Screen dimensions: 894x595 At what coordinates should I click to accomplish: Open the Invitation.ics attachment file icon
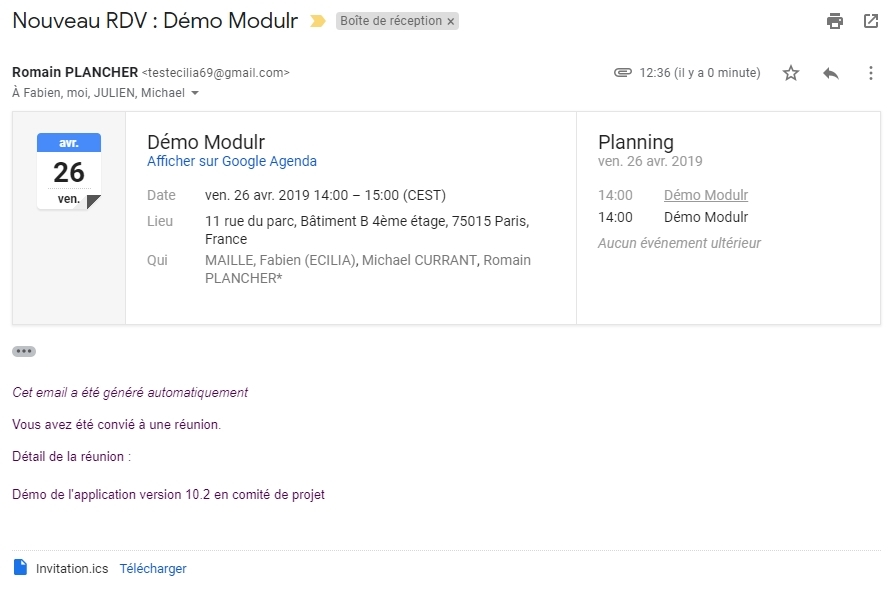20,568
